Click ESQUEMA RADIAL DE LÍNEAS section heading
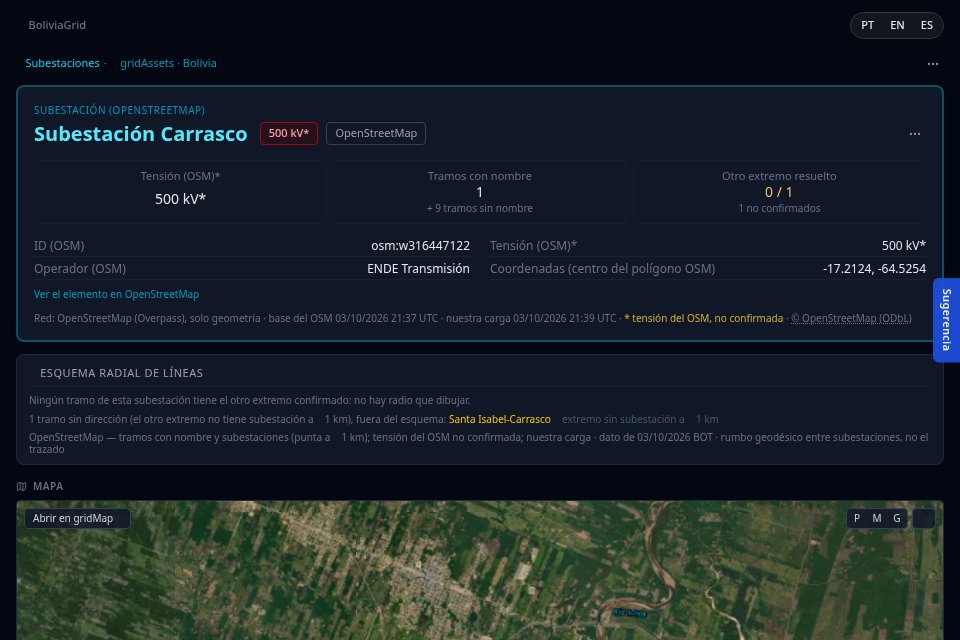Viewport: 960px width, 640px height. [121, 373]
